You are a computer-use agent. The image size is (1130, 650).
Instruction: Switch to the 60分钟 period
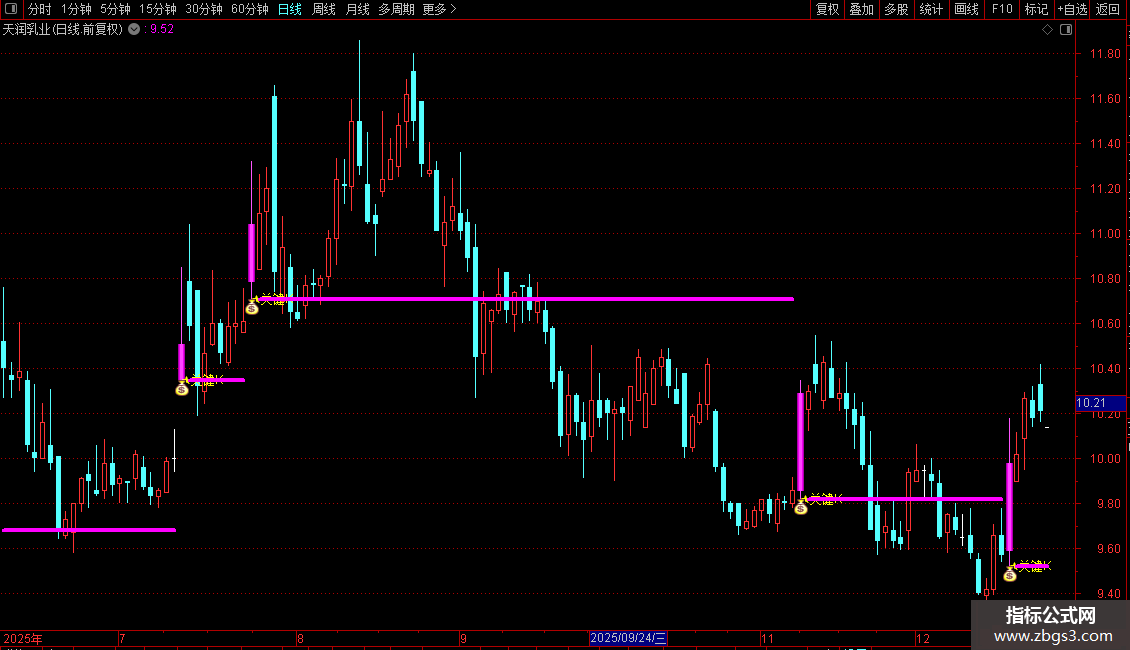tap(249, 9)
